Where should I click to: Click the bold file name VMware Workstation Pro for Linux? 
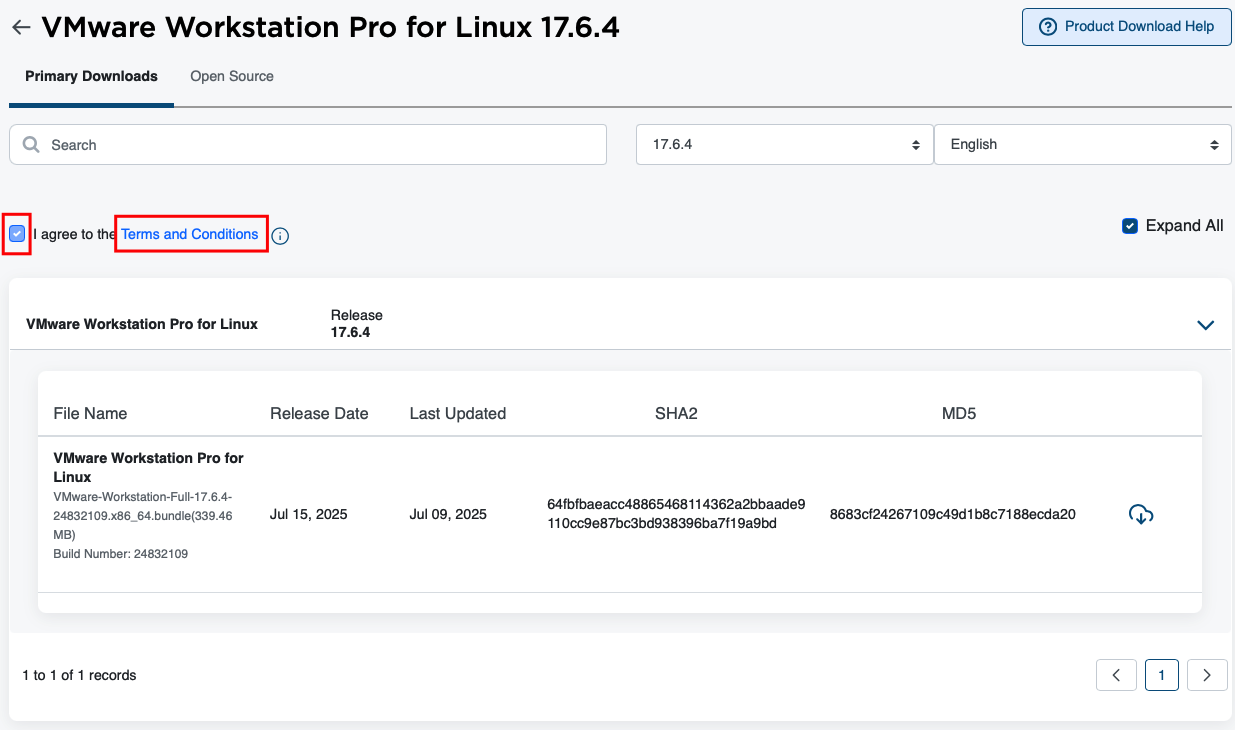click(148, 467)
